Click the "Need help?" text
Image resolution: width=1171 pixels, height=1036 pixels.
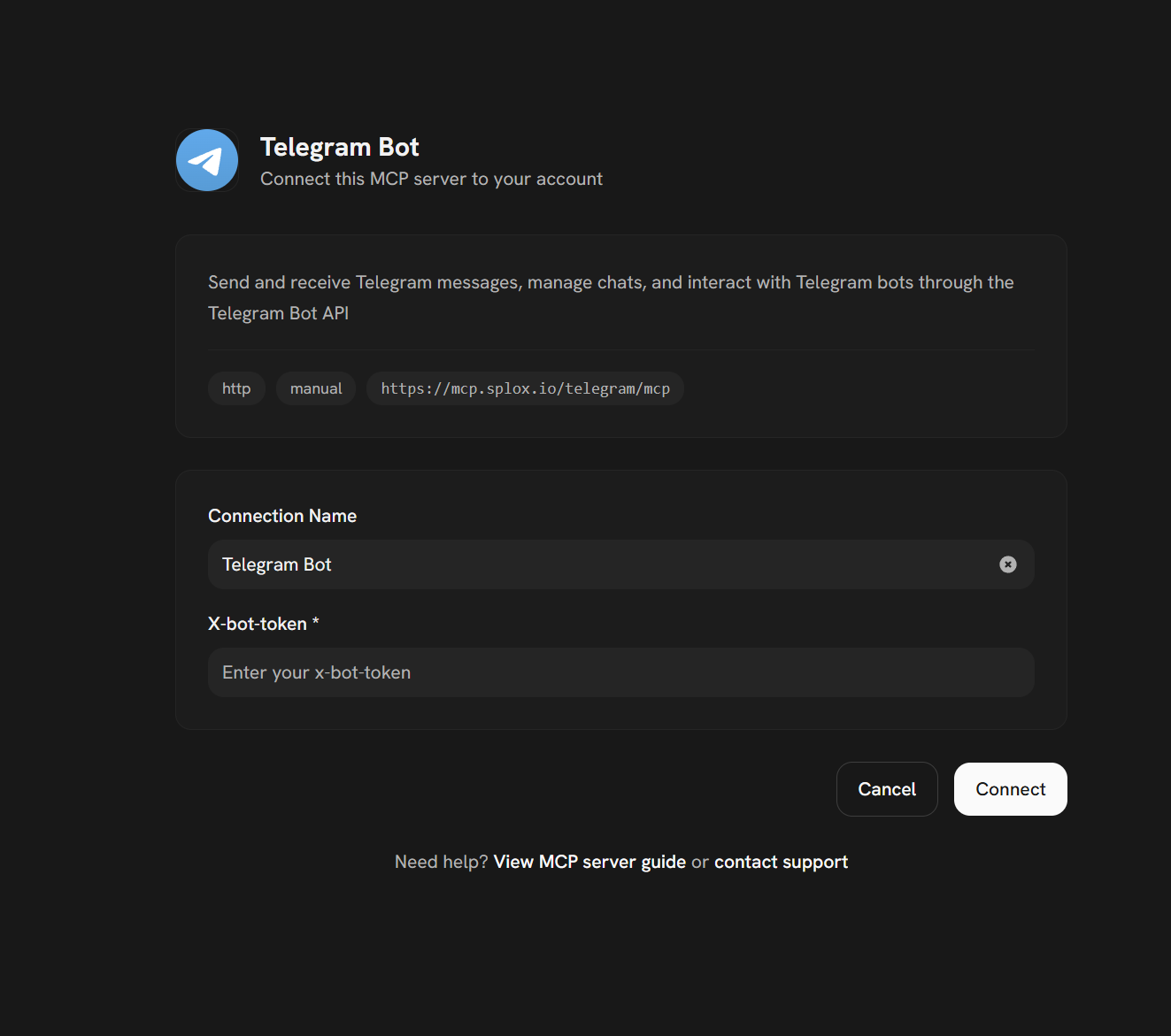coord(441,862)
